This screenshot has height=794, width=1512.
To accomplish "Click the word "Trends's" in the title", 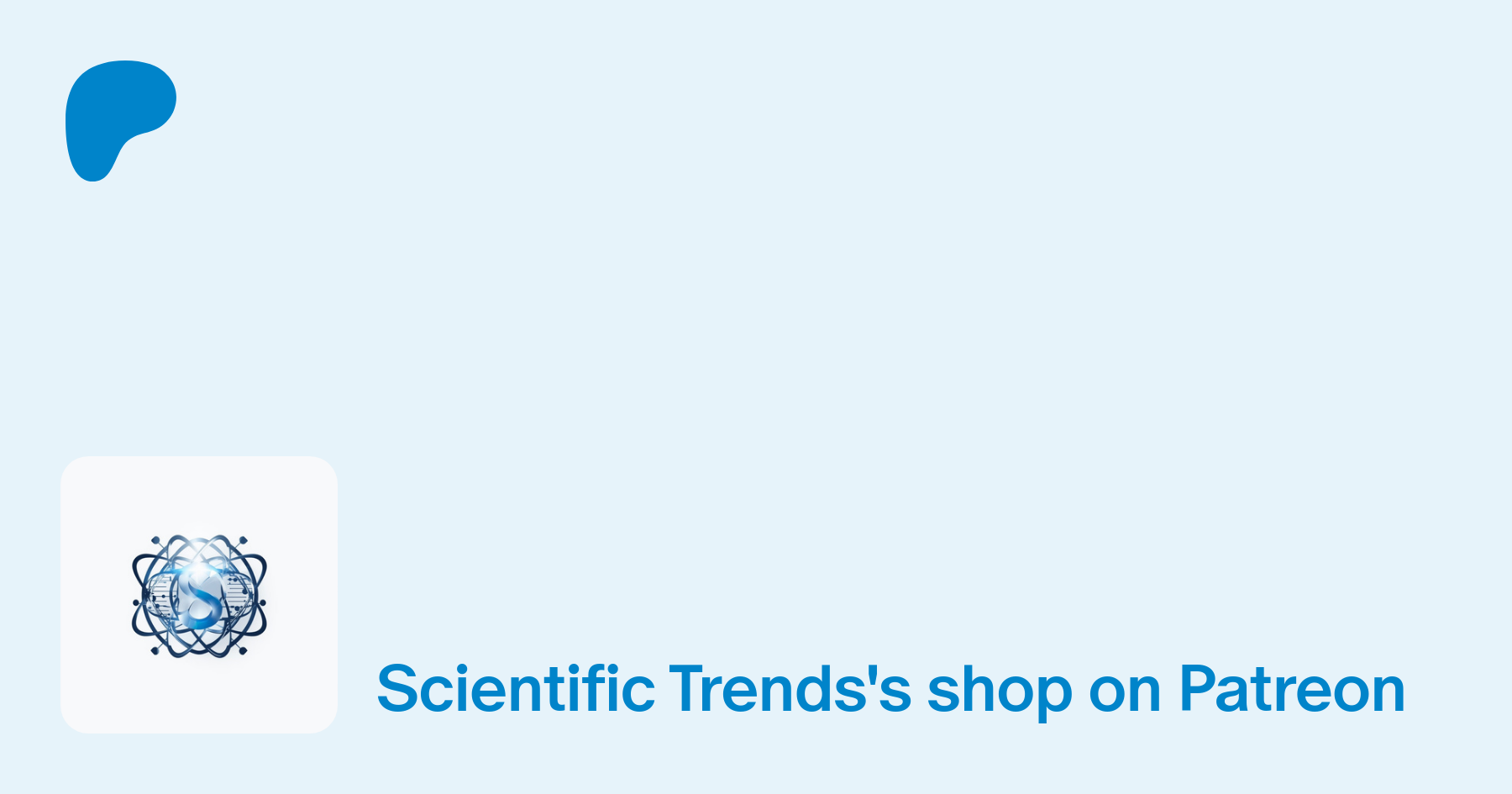I will point(790,689).
